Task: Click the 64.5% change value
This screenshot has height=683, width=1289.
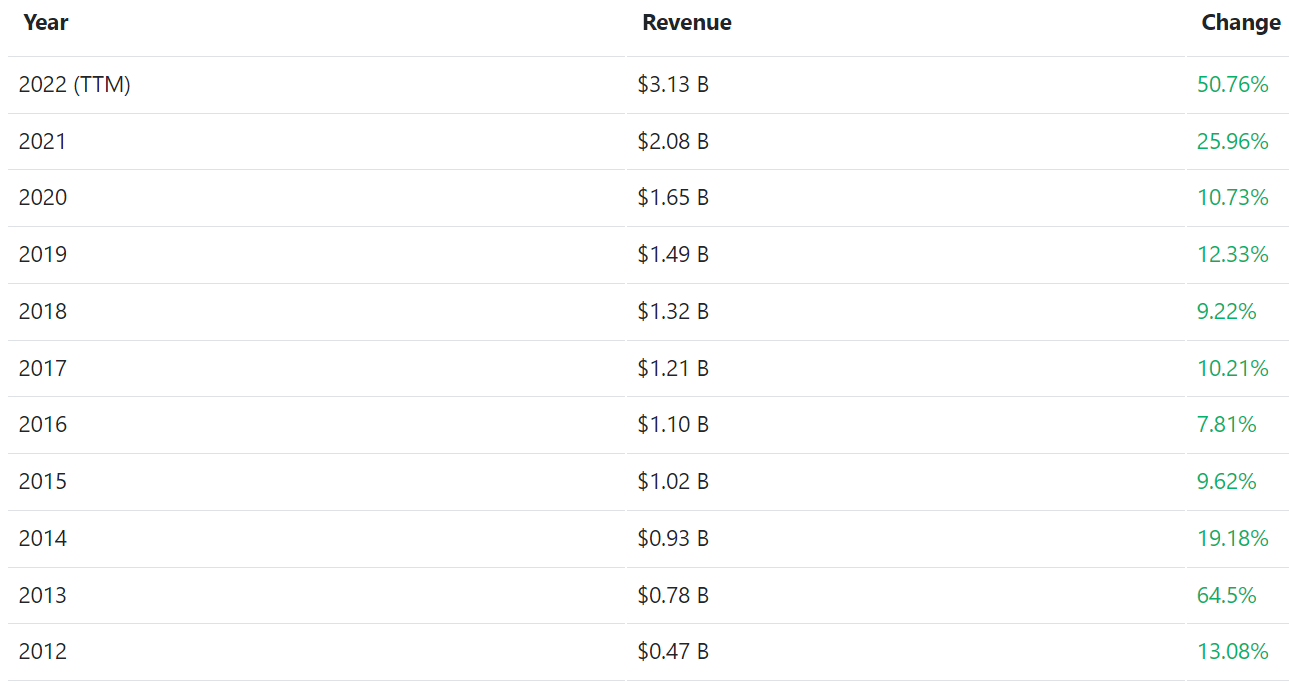Action: [x=1227, y=596]
